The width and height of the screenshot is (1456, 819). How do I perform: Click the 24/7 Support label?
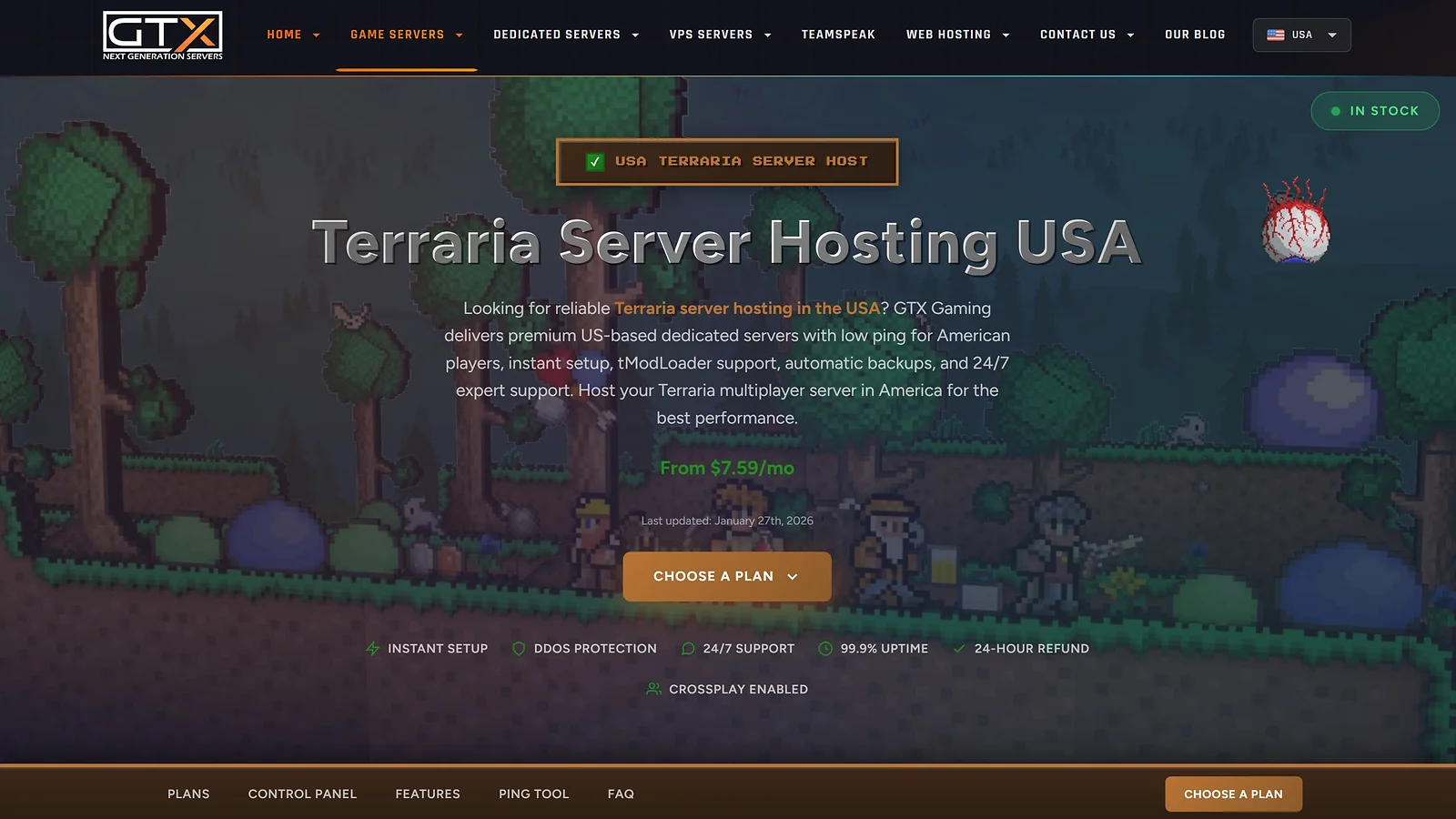click(749, 649)
